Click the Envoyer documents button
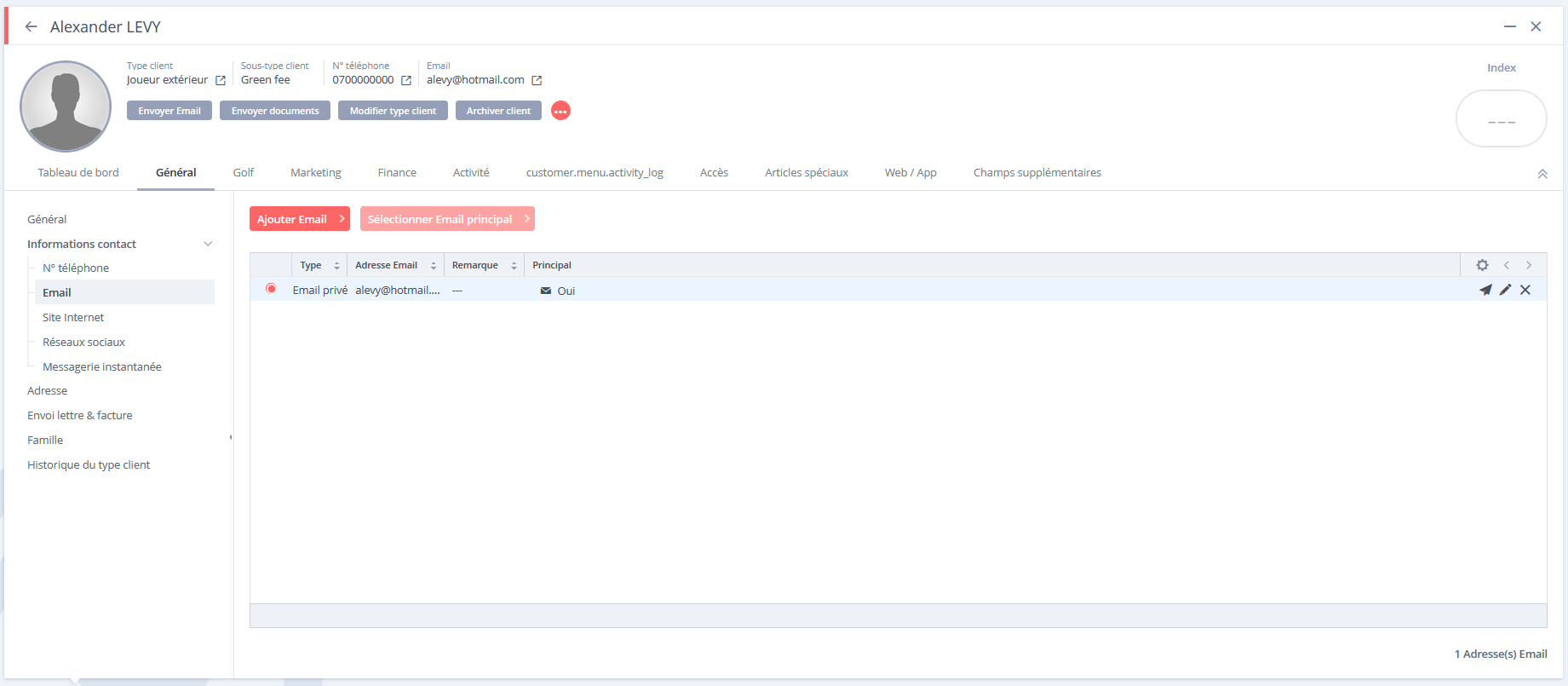 click(275, 111)
